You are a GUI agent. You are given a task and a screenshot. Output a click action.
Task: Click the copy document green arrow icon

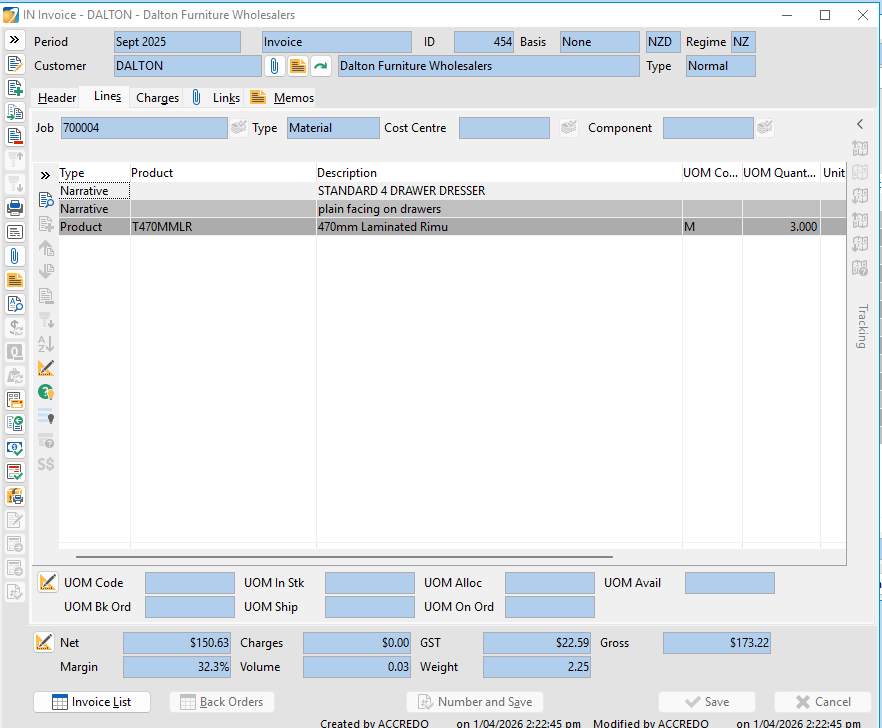pyautogui.click(x=15, y=112)
